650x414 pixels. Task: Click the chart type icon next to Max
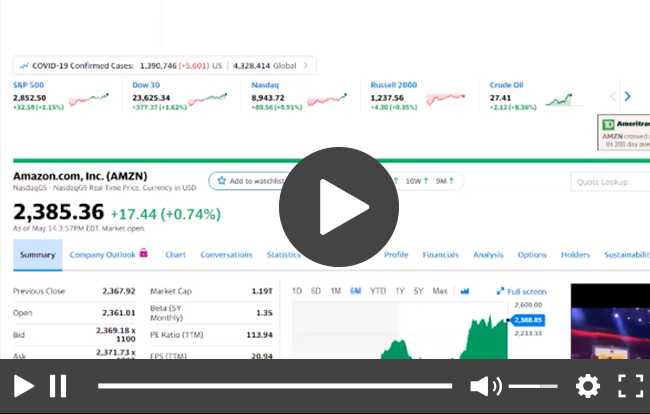465,291
